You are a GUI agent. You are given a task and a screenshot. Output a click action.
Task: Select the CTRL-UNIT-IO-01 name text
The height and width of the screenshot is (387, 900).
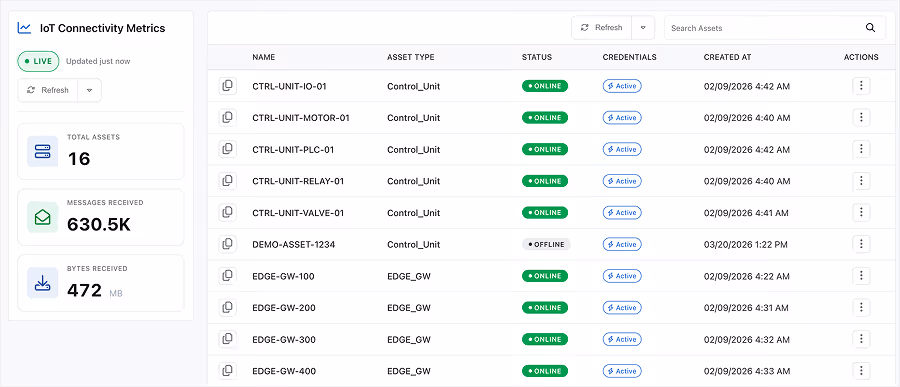[289, 86]
